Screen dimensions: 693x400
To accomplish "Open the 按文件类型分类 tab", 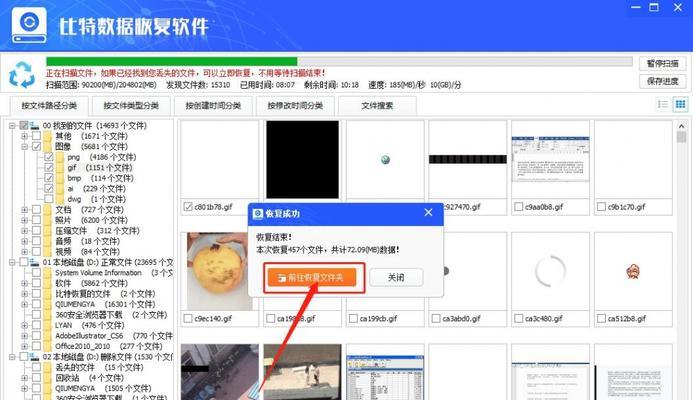I will pos(131,106).
